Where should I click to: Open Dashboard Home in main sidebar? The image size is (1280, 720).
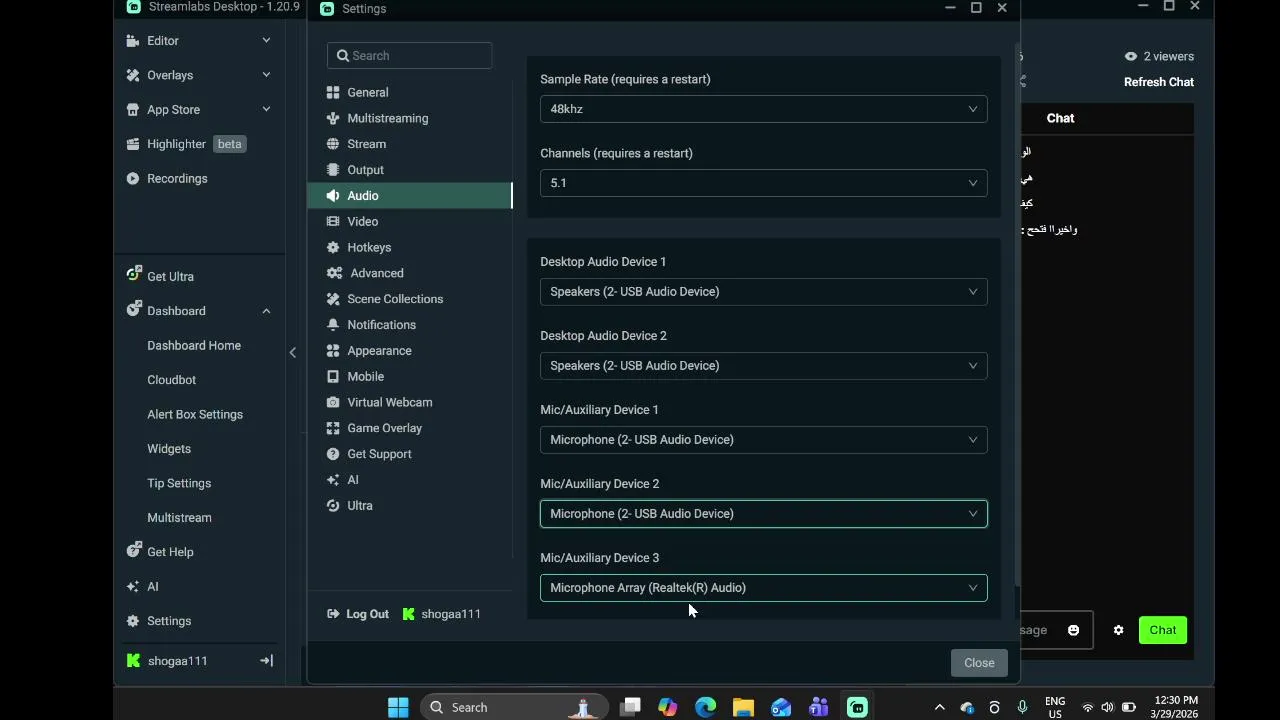[x=194, y=346]
